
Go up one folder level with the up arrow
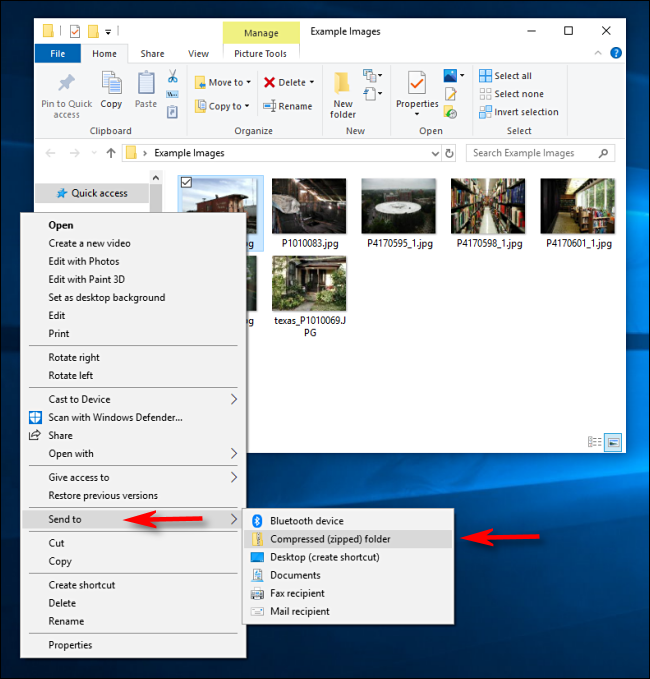(x=110, y=153)
